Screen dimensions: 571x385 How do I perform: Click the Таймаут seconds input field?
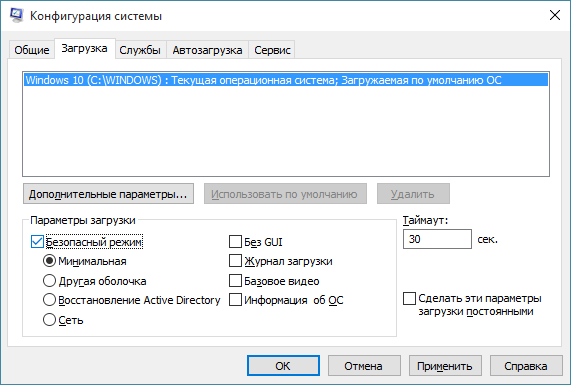click(437, 239)
